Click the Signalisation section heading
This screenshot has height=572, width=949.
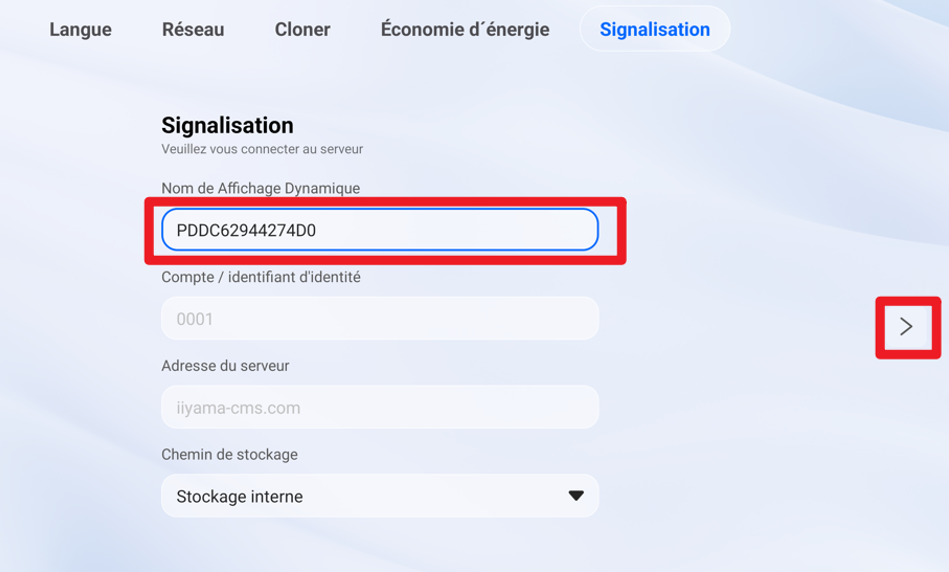(227, 125)
